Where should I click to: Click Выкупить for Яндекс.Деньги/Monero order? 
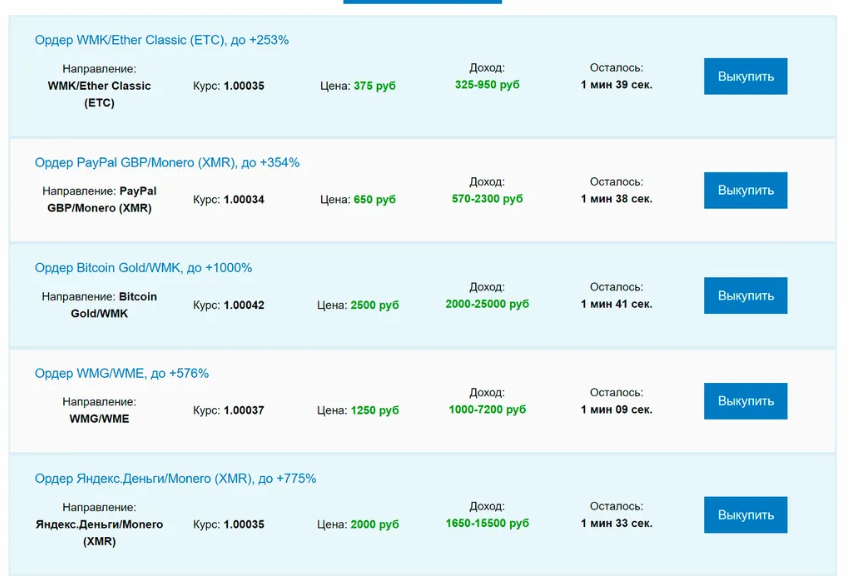pyautogui.click(x=745, y=514)
